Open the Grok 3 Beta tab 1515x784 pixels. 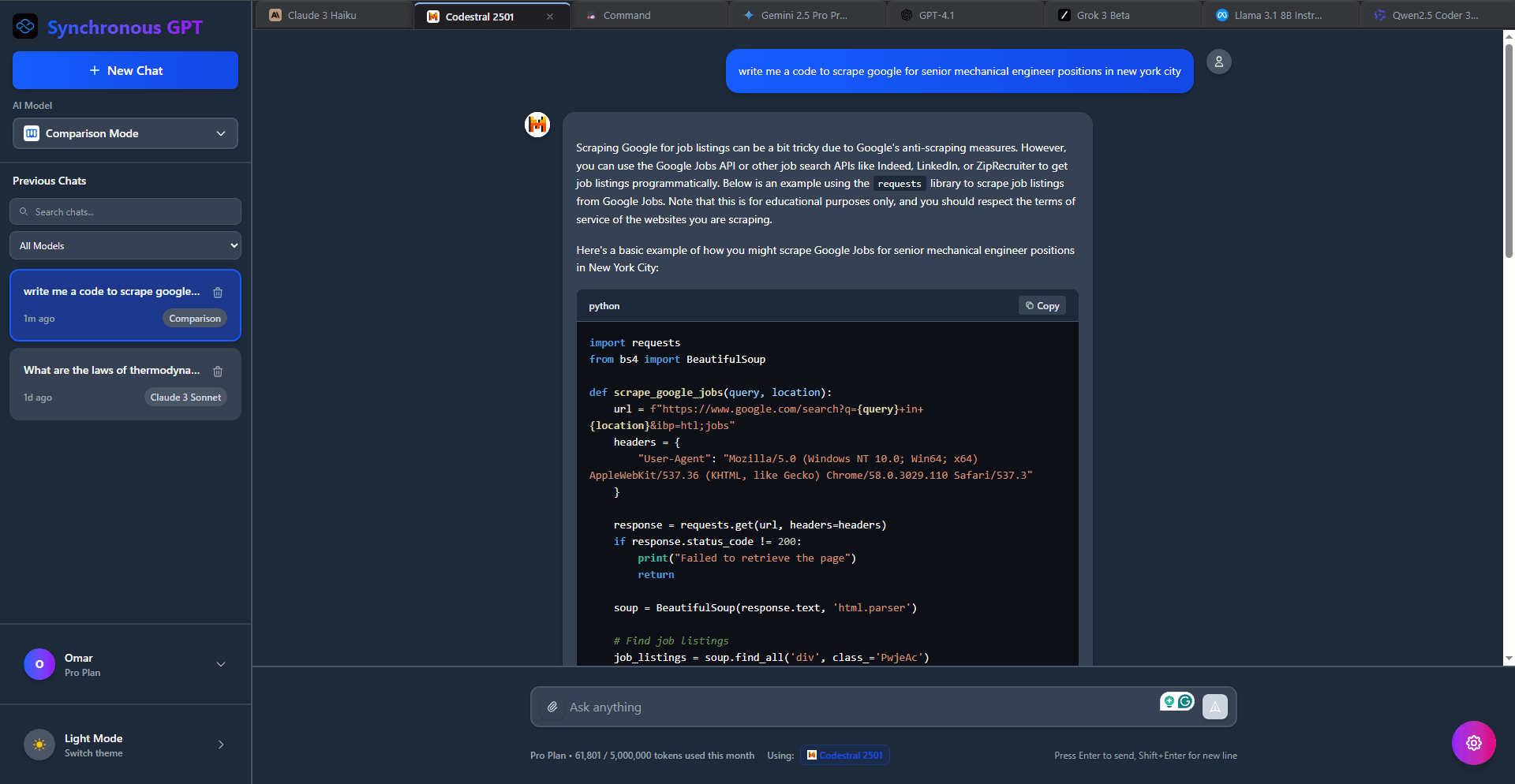(1120, 16)
